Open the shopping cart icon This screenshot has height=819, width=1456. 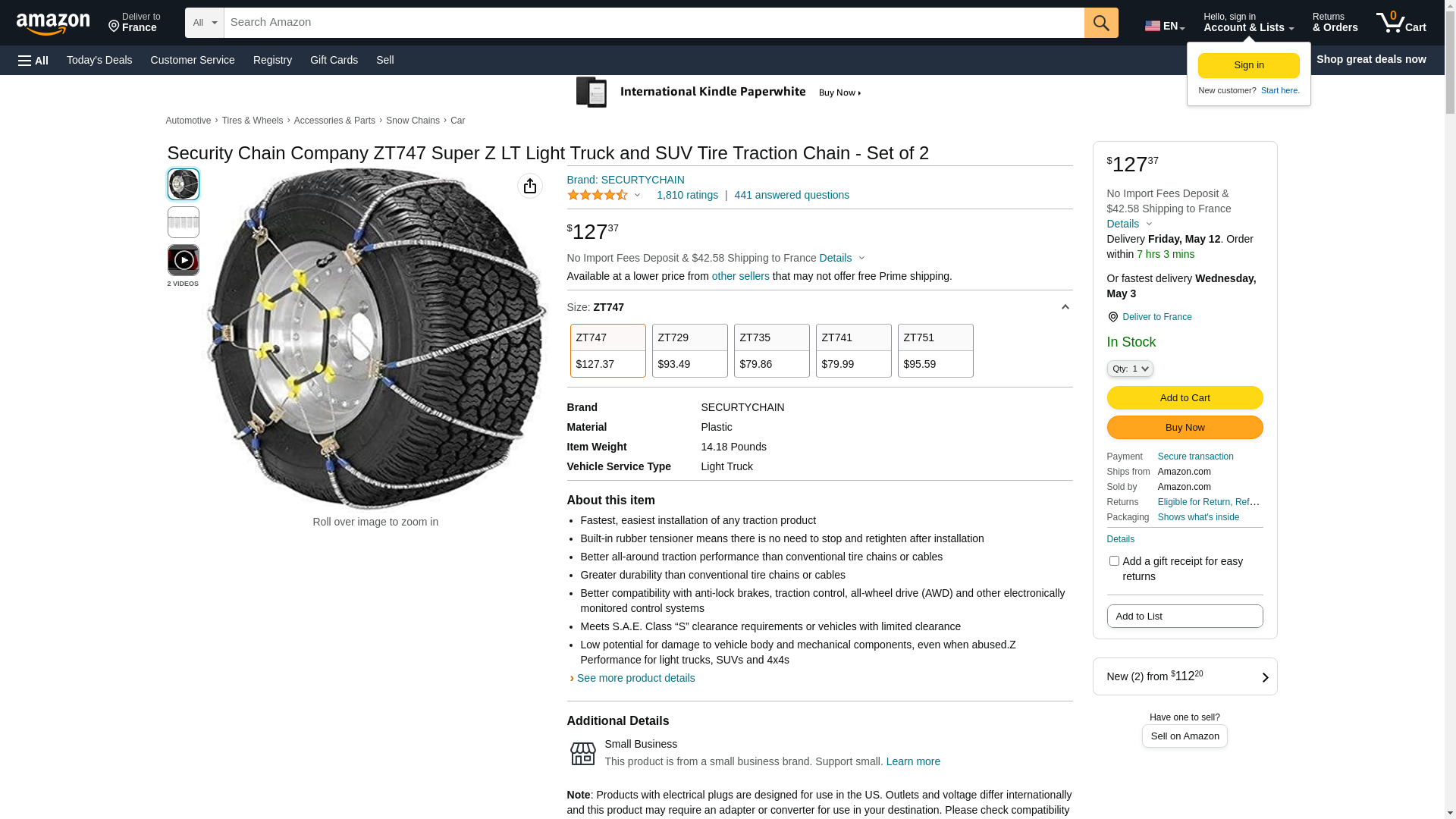coord(1401,23)
